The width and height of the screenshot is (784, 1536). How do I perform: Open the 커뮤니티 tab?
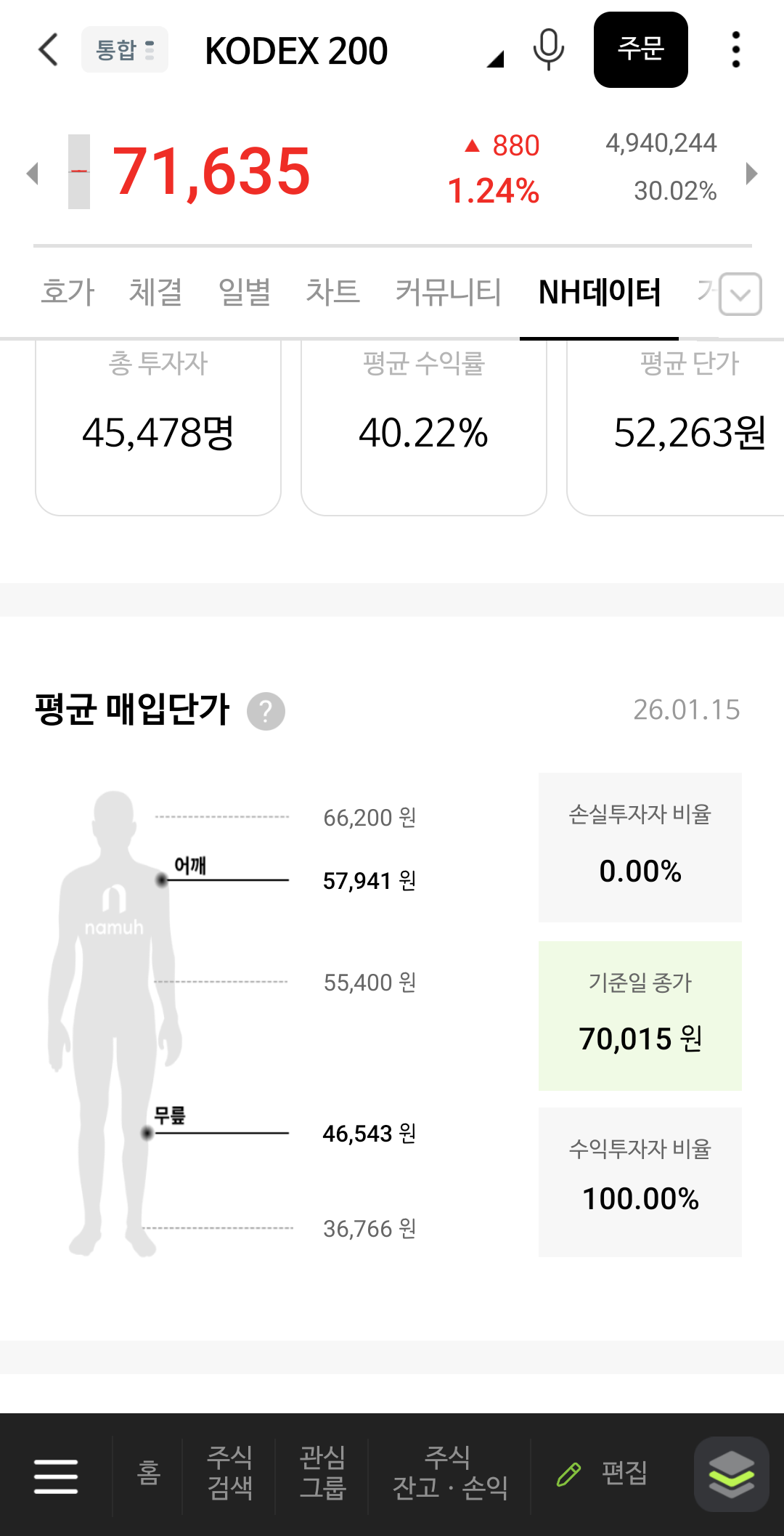tap(448, 293)
